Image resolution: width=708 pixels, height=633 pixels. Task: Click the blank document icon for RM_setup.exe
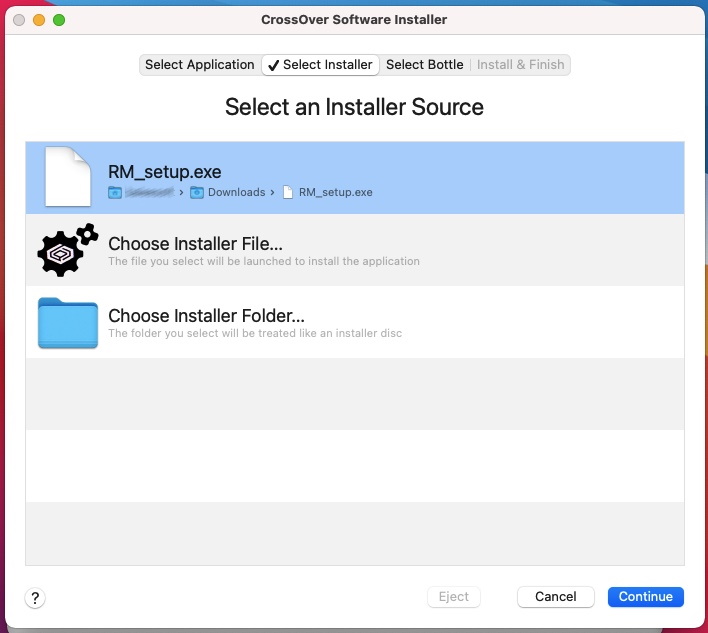pos(68,177)
